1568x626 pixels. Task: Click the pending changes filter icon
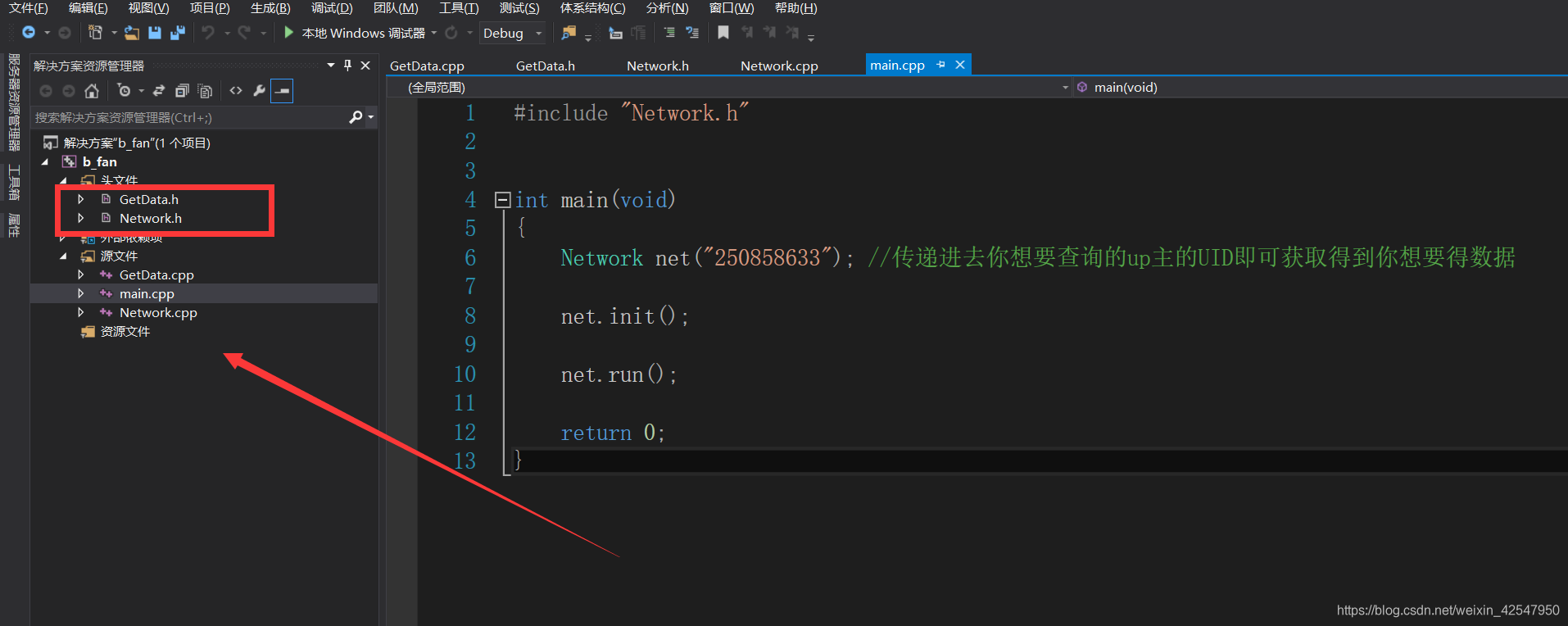tap(124, 91)
